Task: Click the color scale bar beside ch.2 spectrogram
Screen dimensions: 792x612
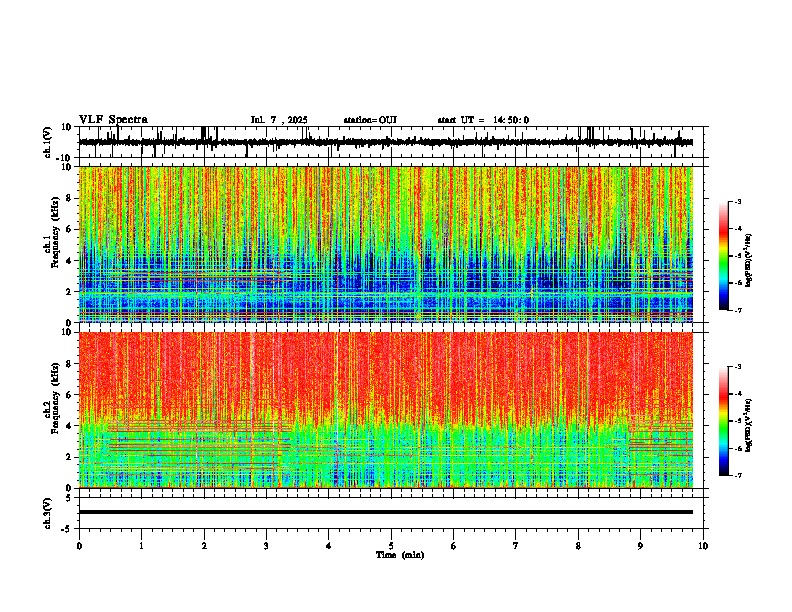Action: click(x=724, y=421)
